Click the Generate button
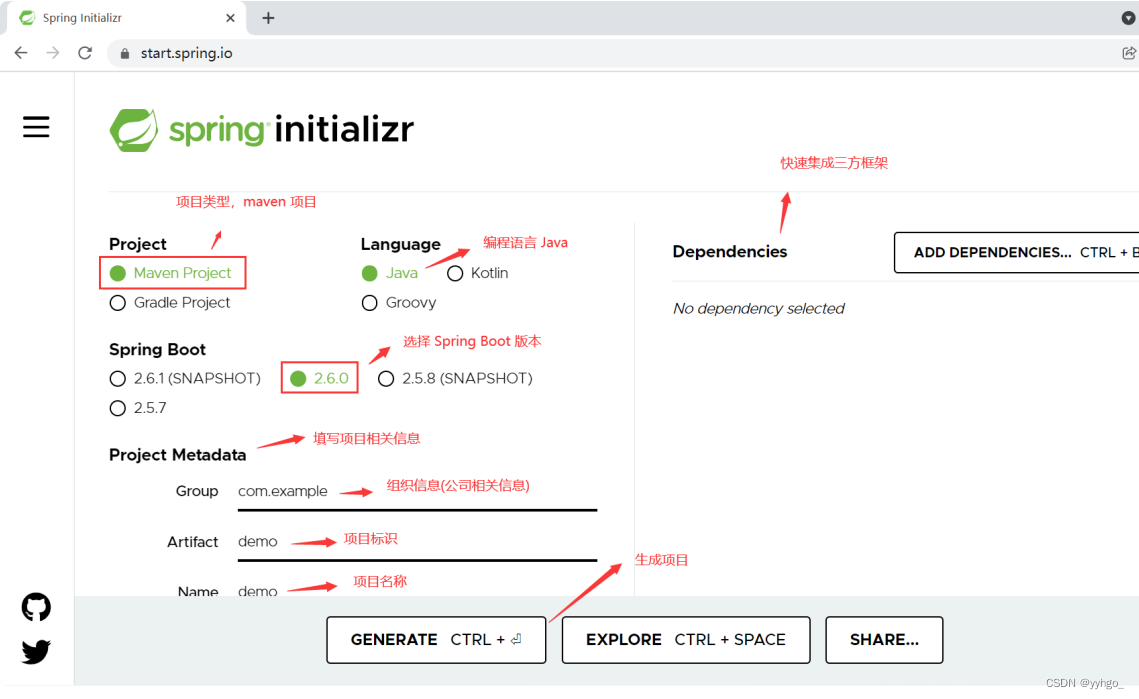 (436, 640)
